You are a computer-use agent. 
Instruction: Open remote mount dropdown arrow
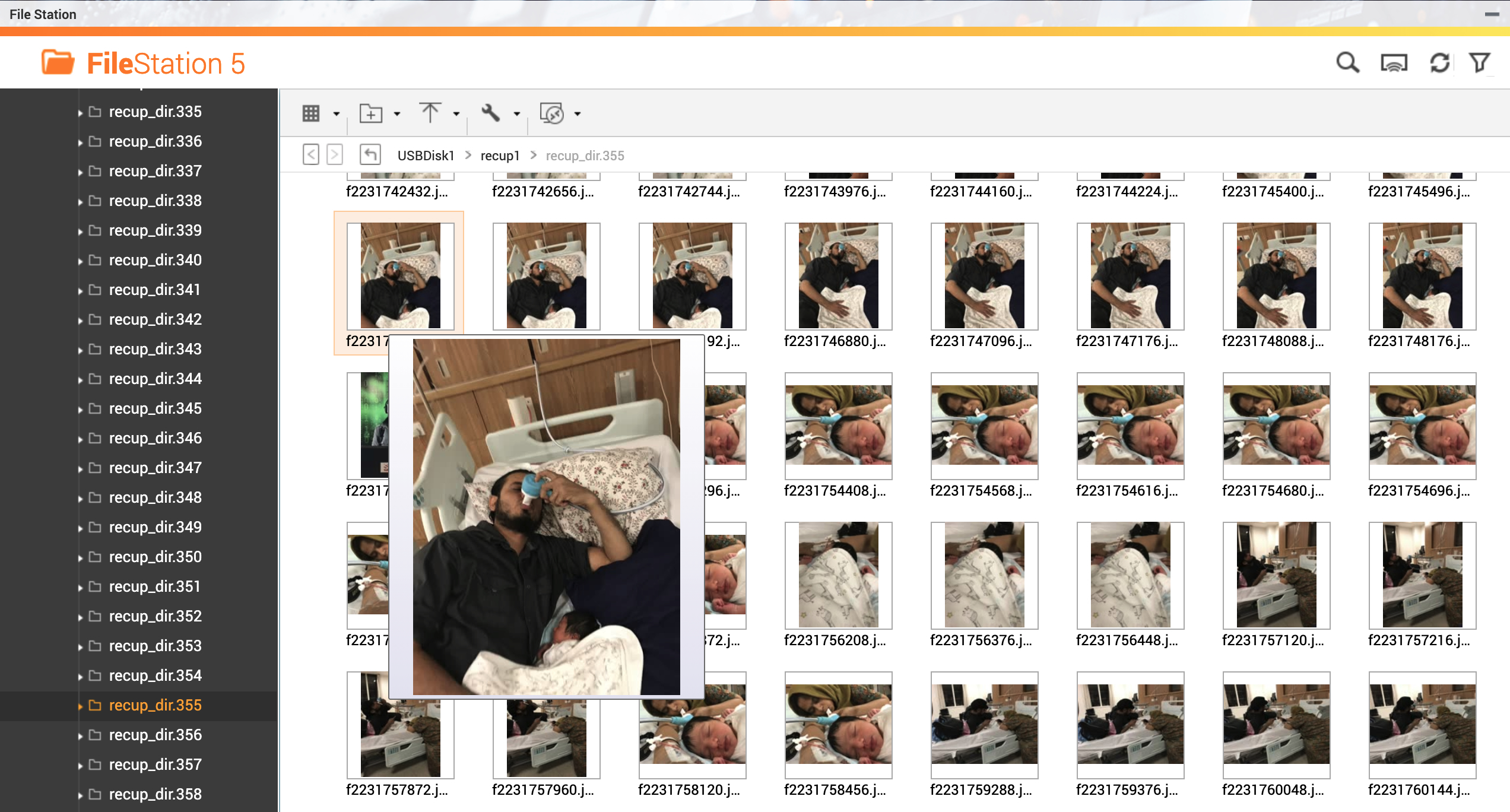tap(578, 114)
